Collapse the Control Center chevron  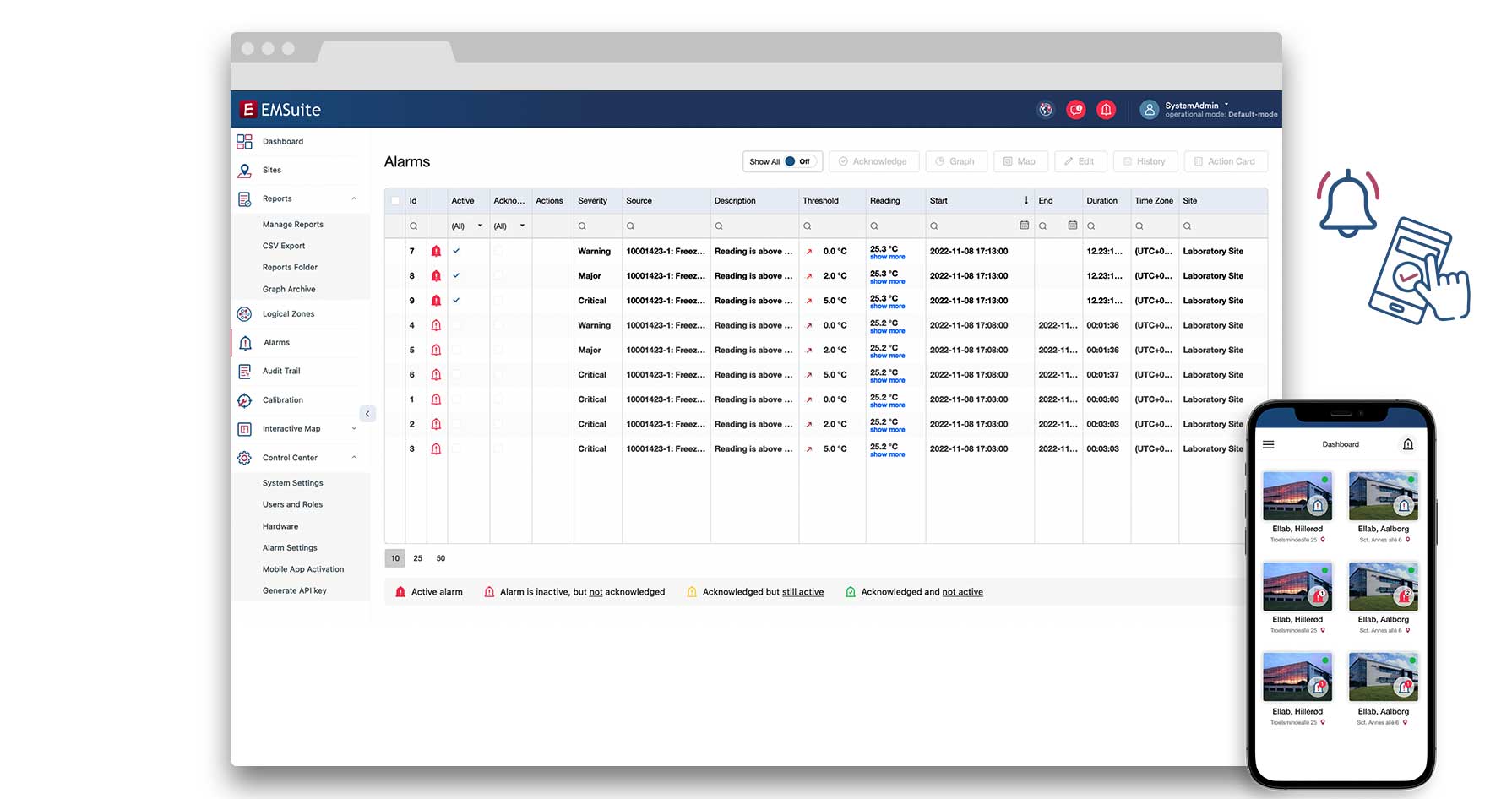tap(354, 458)
